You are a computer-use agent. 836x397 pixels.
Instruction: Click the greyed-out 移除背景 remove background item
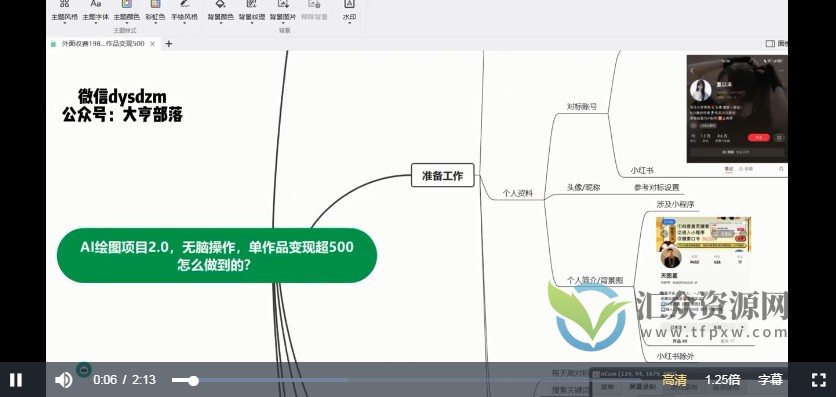pos(314,10)
